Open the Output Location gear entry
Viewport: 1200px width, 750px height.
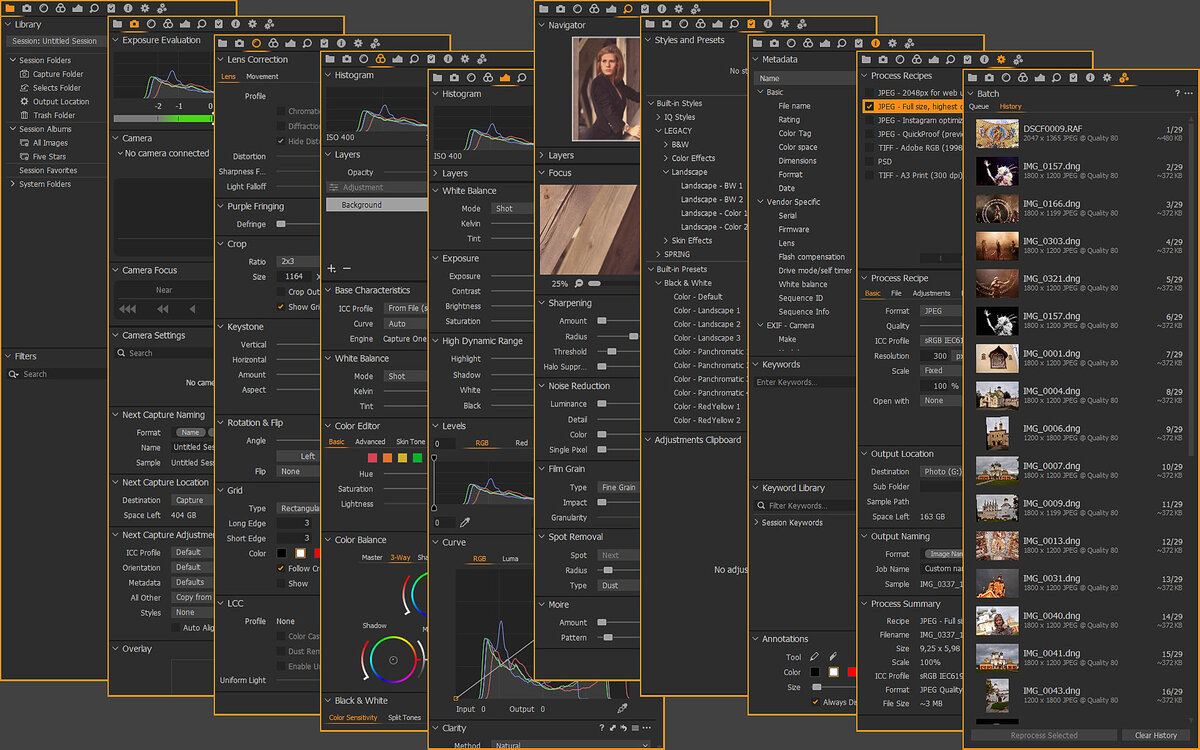53,101
